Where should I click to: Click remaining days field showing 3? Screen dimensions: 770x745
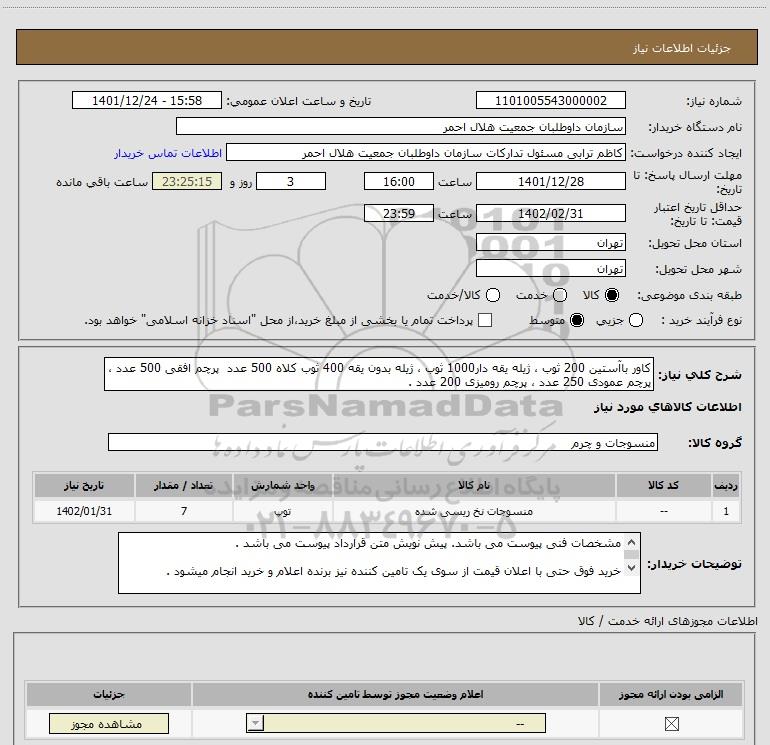click(x=291, y=181)
